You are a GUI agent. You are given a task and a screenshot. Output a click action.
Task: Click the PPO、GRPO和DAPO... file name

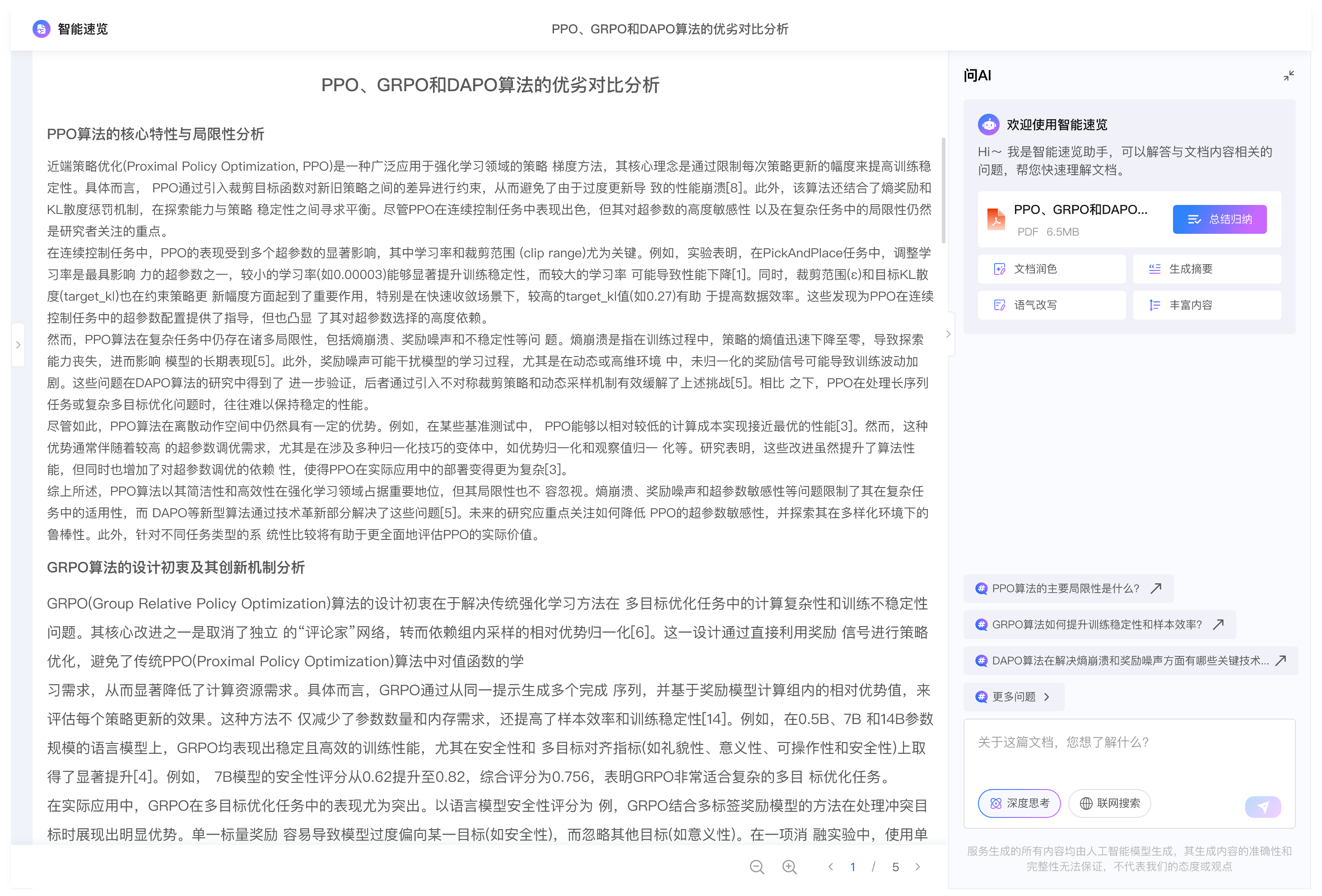coord(1080,209)
